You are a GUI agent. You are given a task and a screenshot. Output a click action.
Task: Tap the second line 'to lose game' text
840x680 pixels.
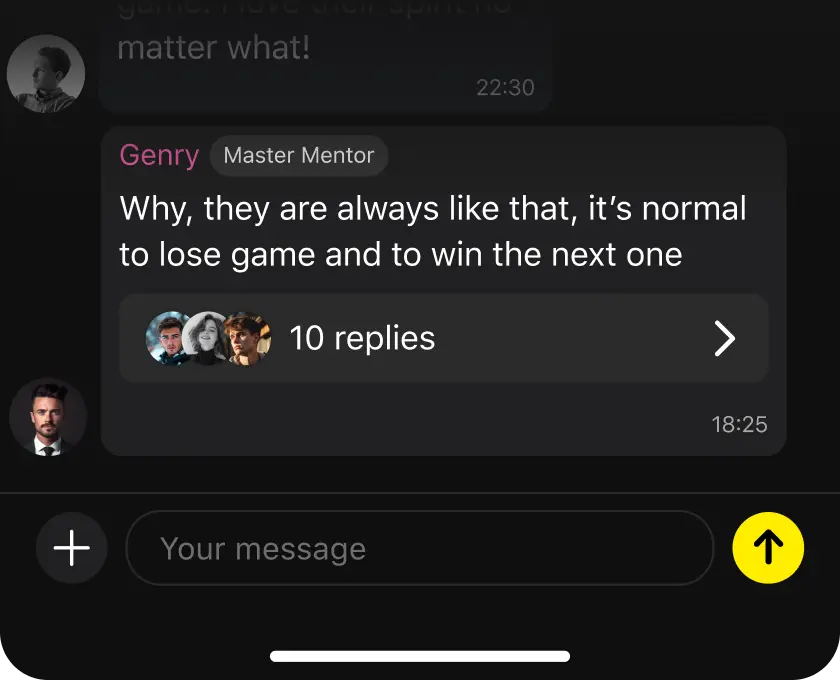400,254
